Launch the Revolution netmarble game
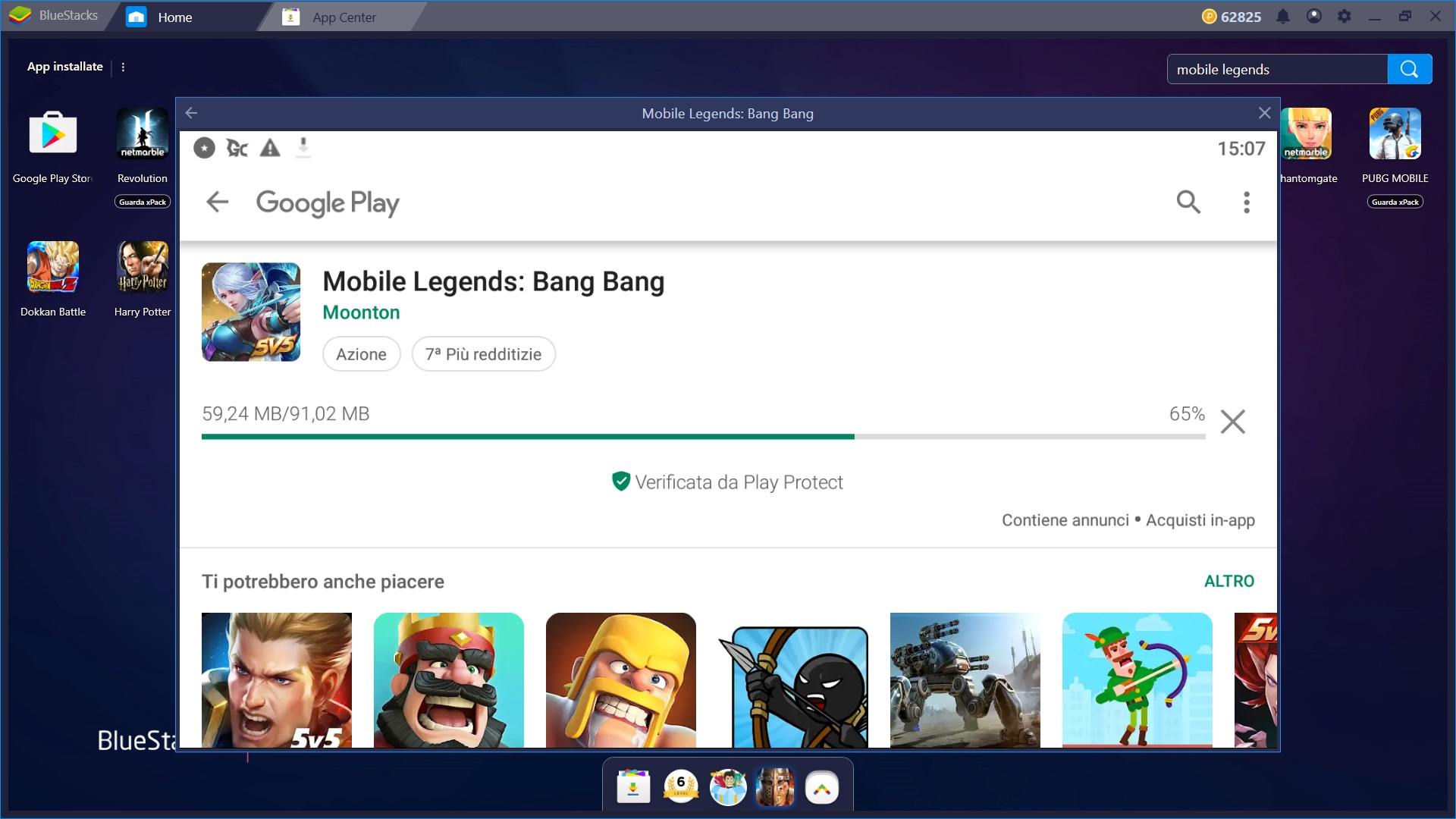Image resolution: width=1456 pixels, height=819 pixels. (x=143, y=134)
